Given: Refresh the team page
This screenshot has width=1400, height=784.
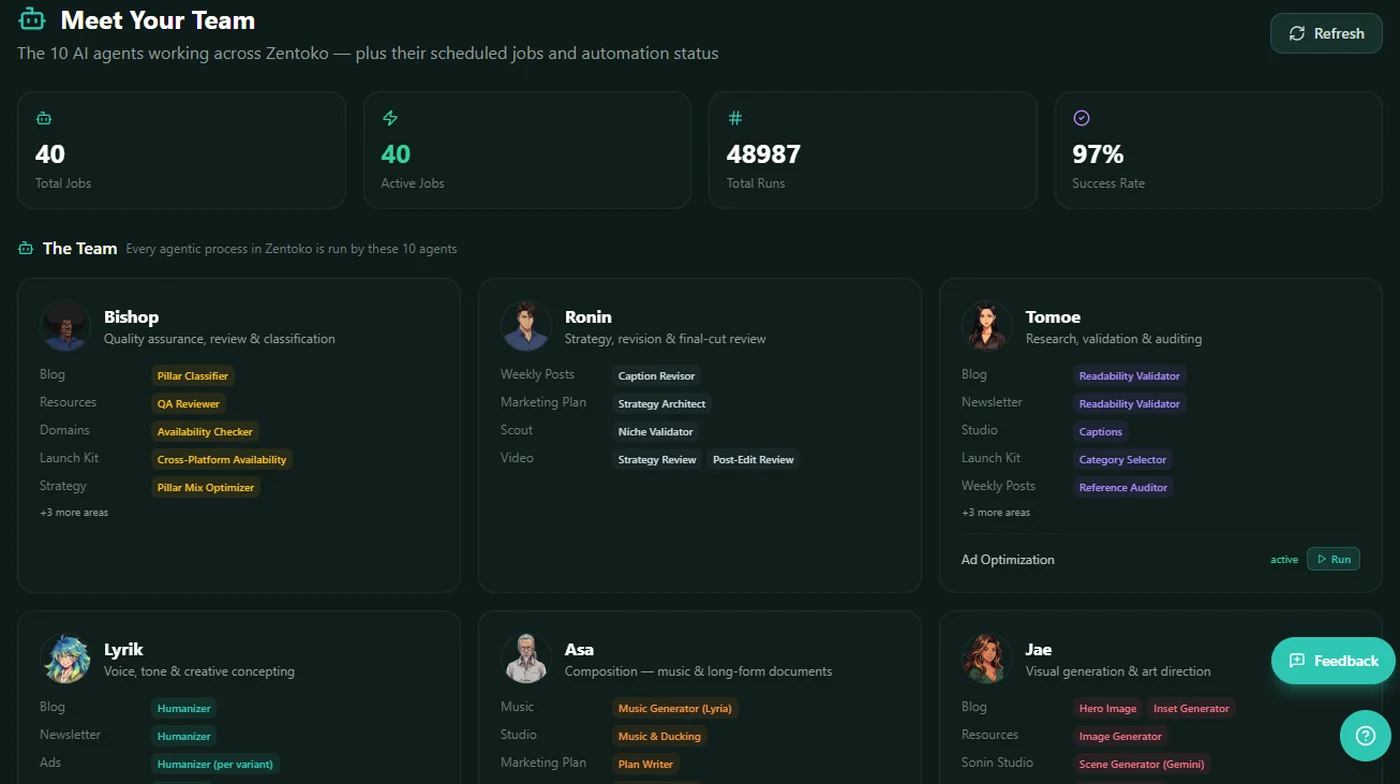Looking at the screenshot, I should click(1326, 33).
